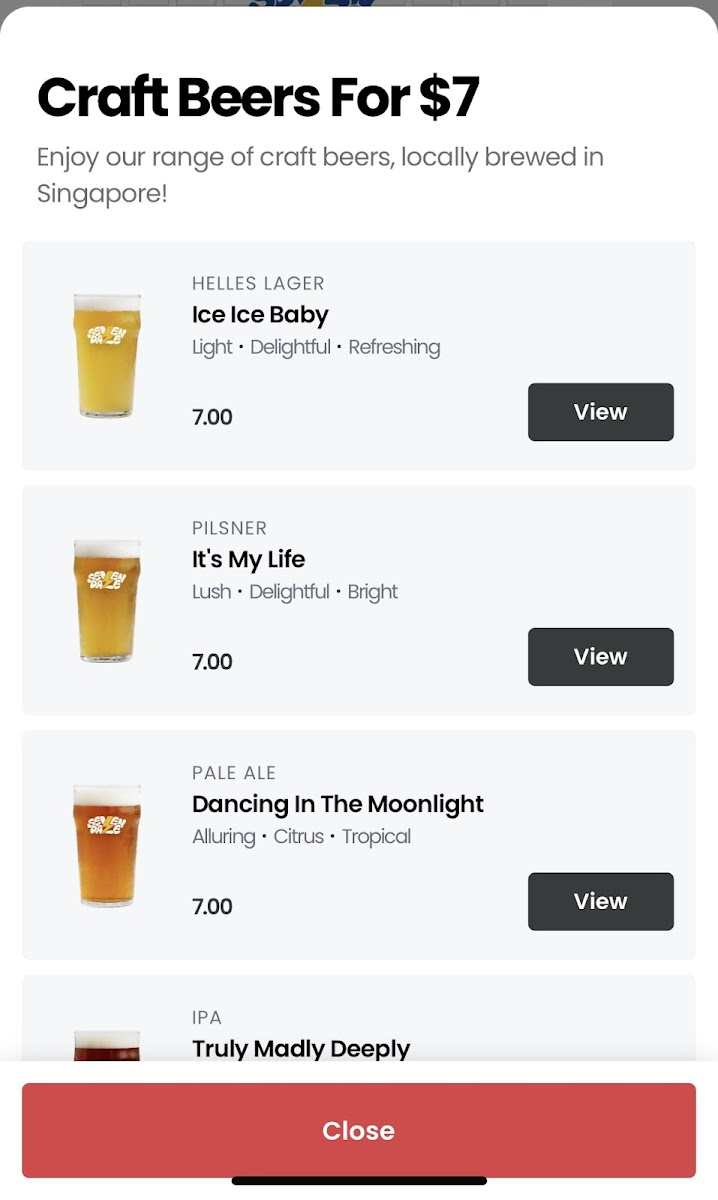The width and height of the screenshot is (718, 1200).
Task: Close the craft beers popup
Action: coord(358,1130)
